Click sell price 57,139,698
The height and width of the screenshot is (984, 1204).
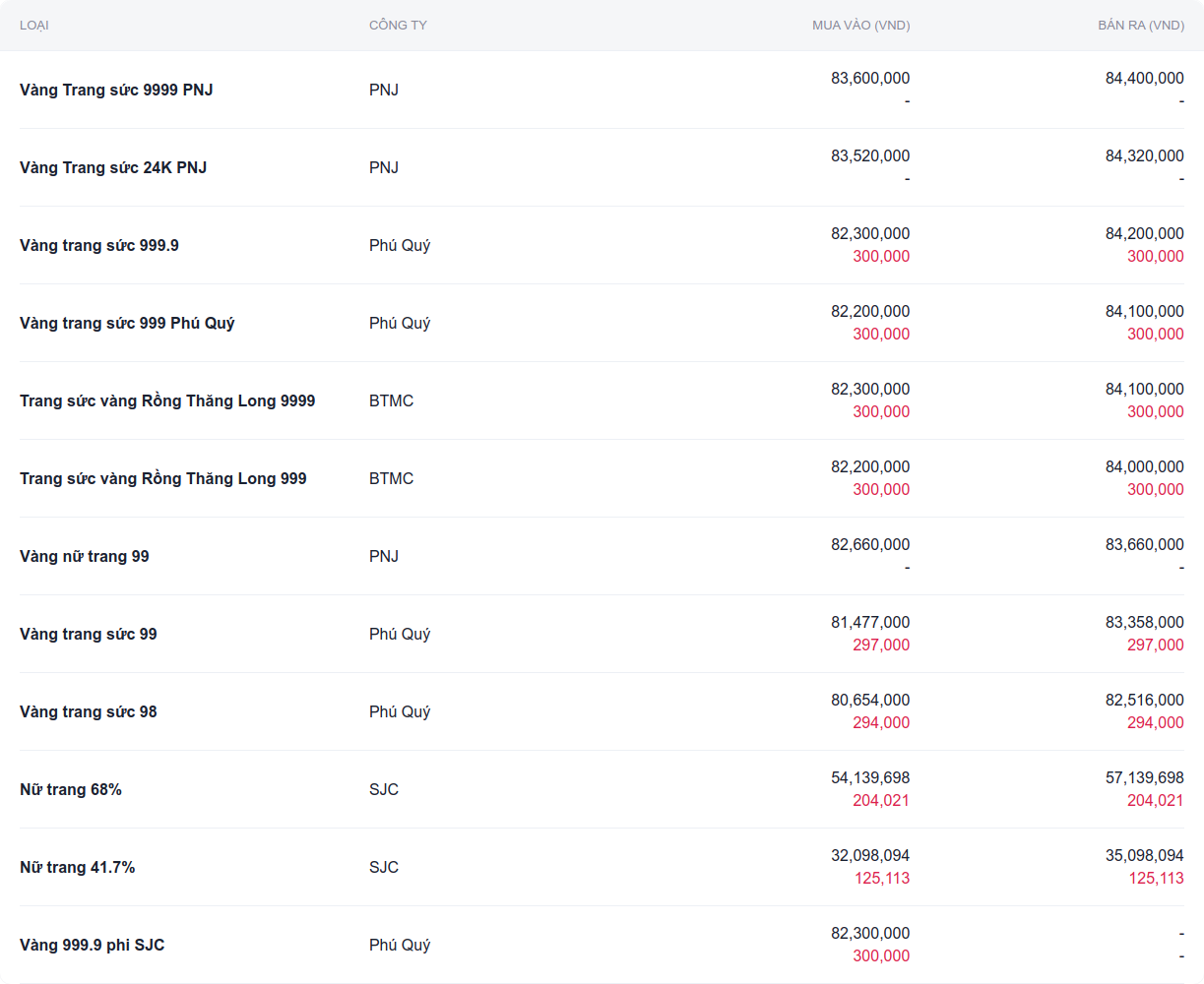coord(1145,777)
